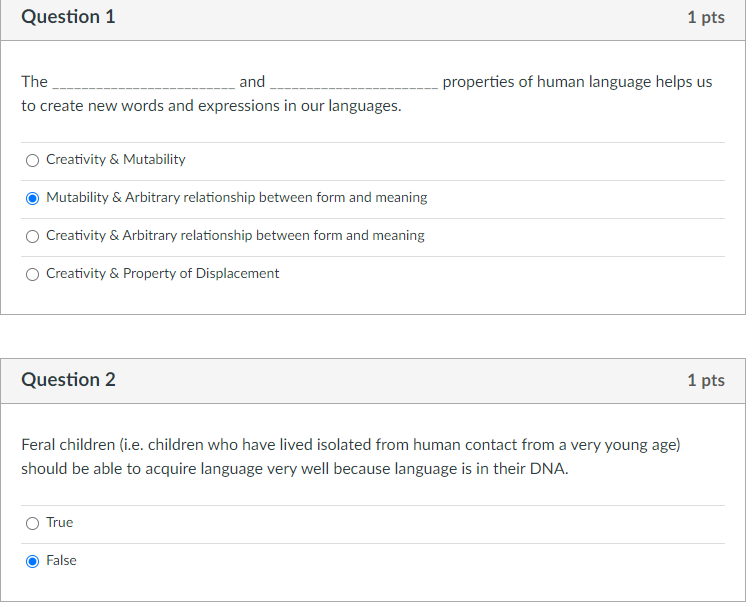Viewport: 752px width, 607px height.
Task: Pick Creativity & Property of Displacement radio
Action: click(x=32, y=274)
